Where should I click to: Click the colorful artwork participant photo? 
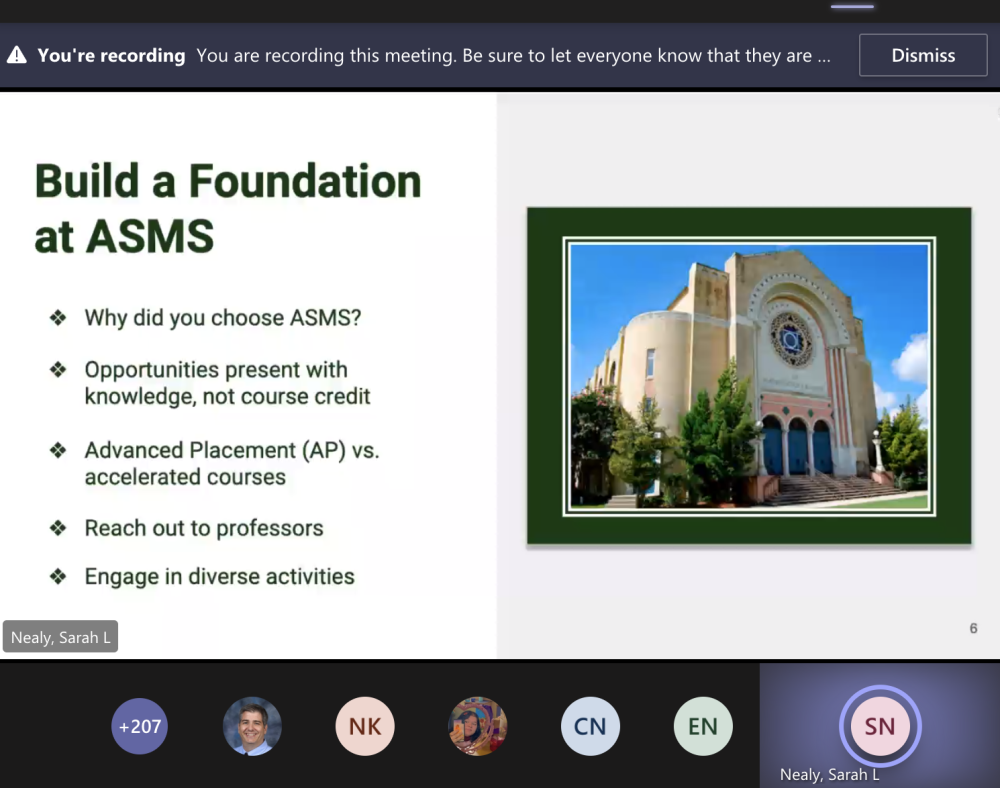coord(478,726)
